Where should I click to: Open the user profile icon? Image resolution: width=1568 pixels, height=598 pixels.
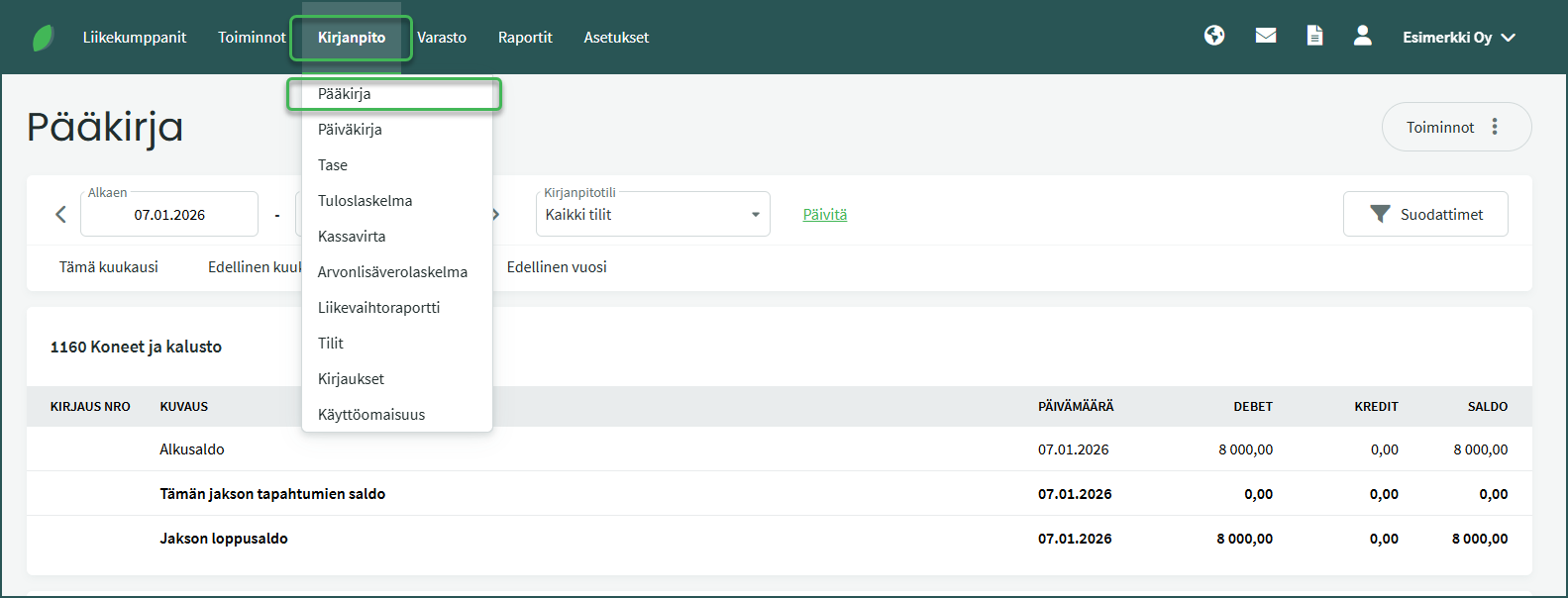1363,36
